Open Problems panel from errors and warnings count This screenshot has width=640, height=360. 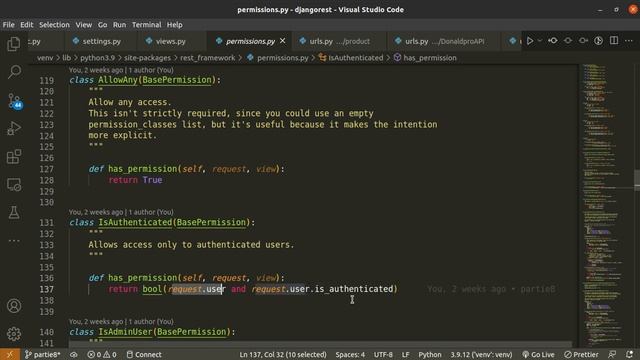click(102, 354)
